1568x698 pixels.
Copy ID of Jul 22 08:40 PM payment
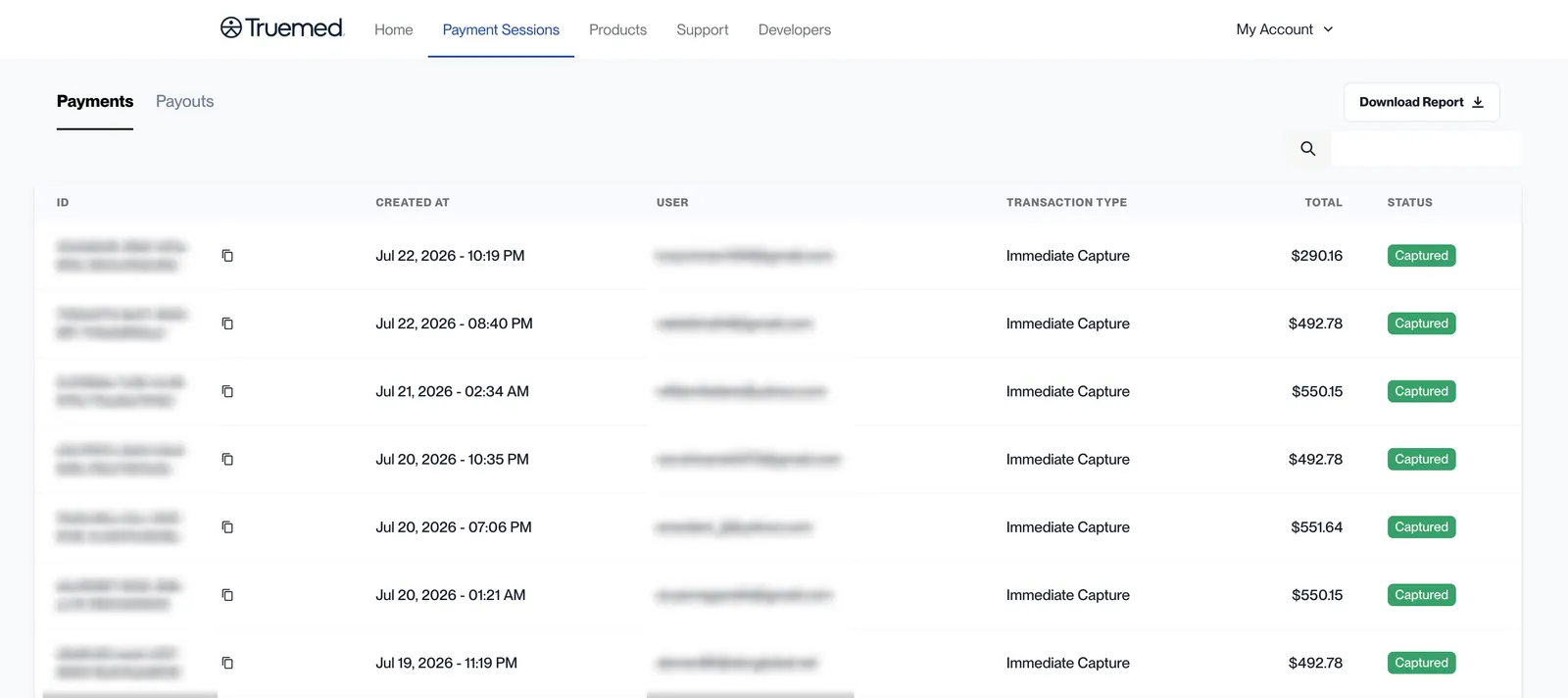click(x=227, y=324)
